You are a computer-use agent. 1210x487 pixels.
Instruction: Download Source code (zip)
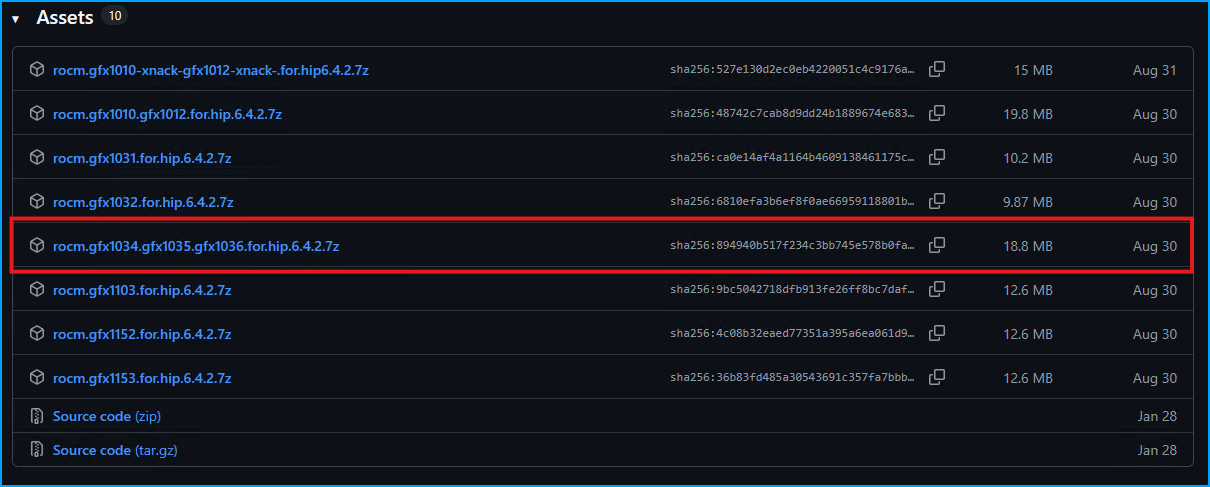tap(107, 416)
